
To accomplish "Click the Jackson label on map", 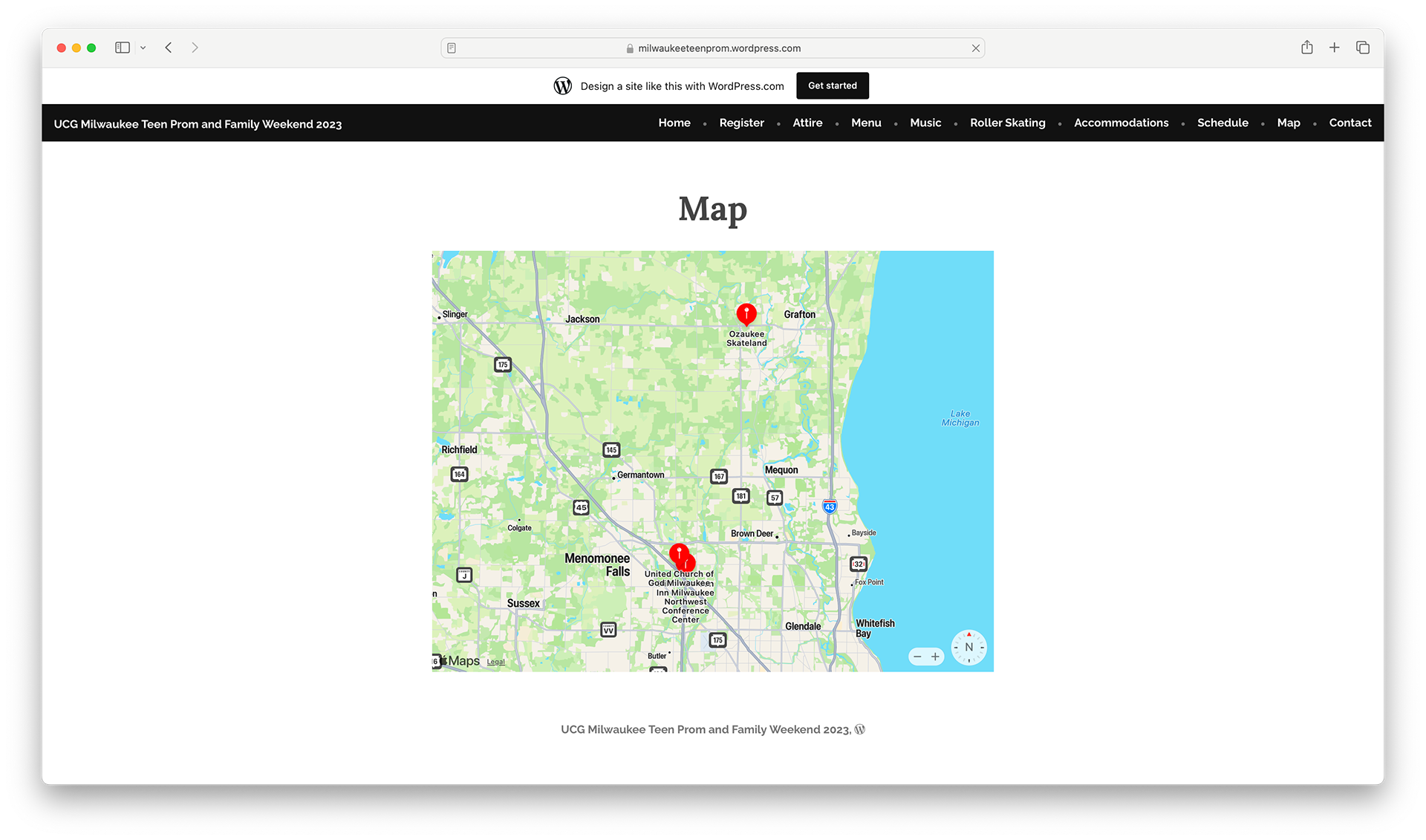I will (582, 319).
